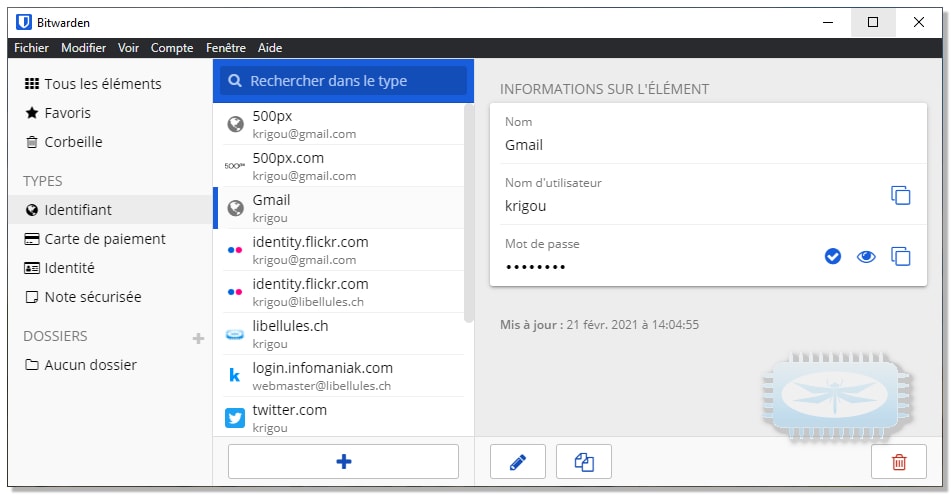The width and height of the screenshot is (951, 495).
Task: Select the libellules.ch entry
Action: (x=340, y=334)
